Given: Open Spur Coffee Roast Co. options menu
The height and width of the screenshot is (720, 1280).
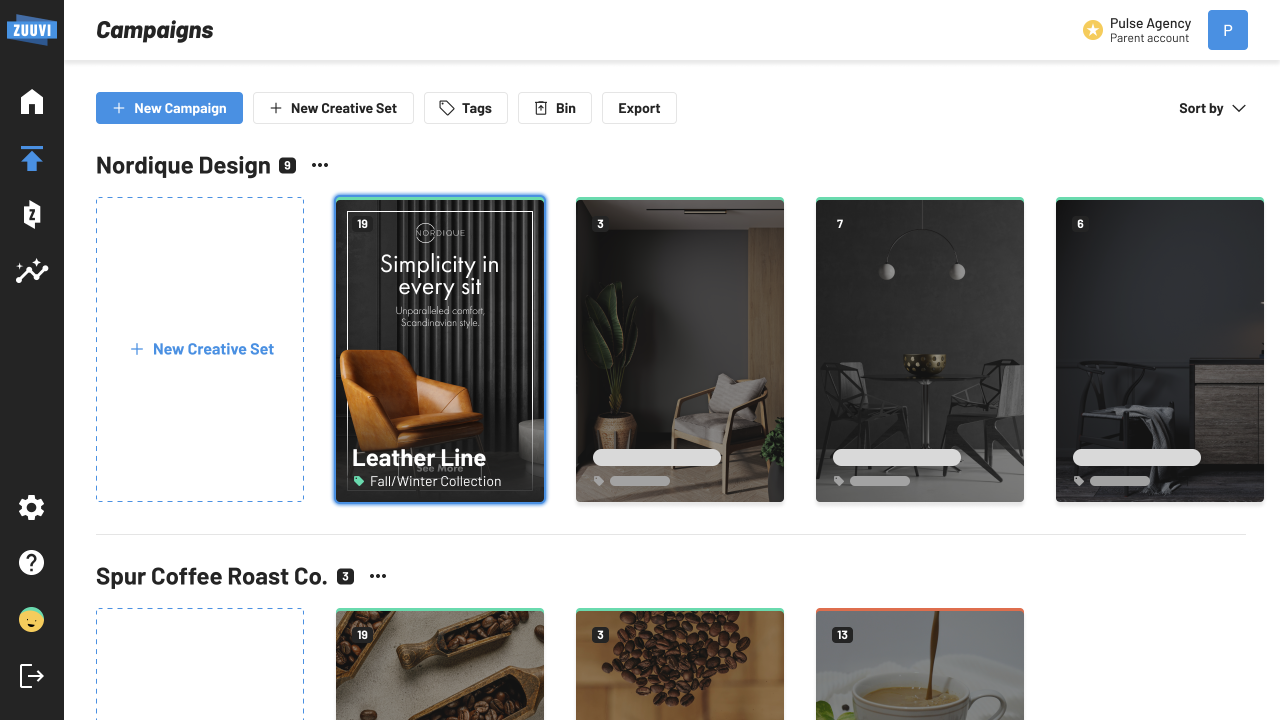Looking at the screenshot, I should coord(378,577).
